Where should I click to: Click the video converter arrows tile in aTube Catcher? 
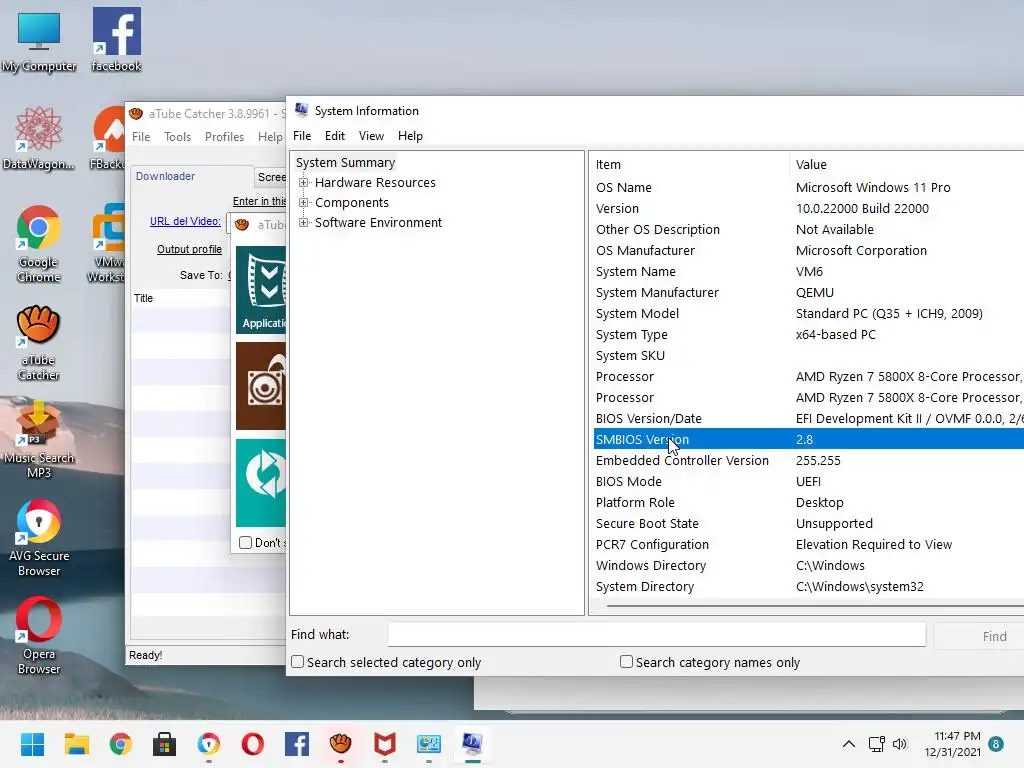point(261,483)
